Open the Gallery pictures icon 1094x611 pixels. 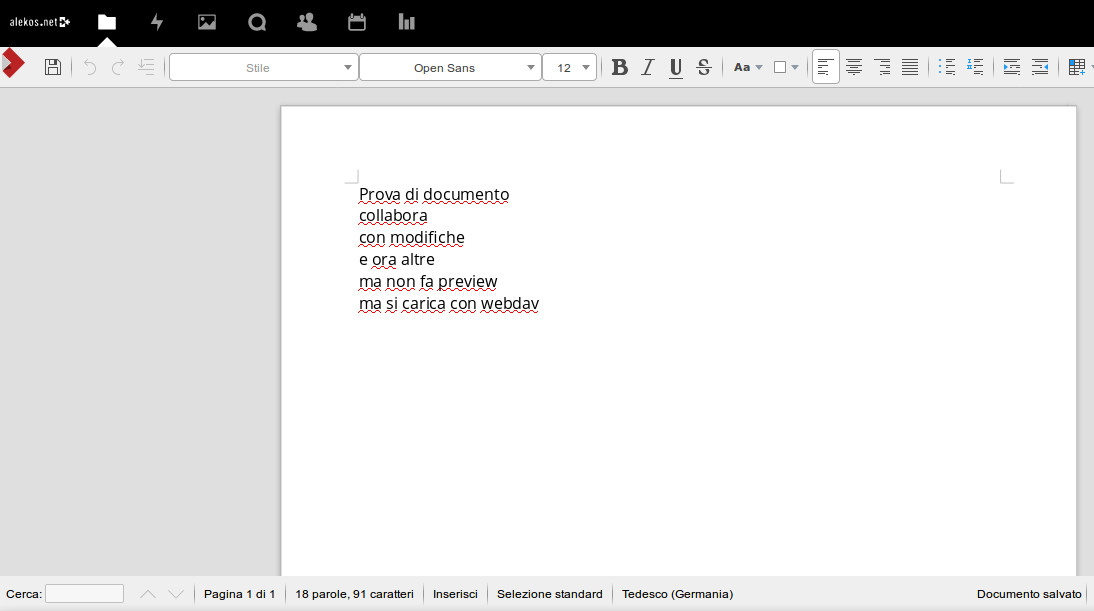tap(207, 22)
